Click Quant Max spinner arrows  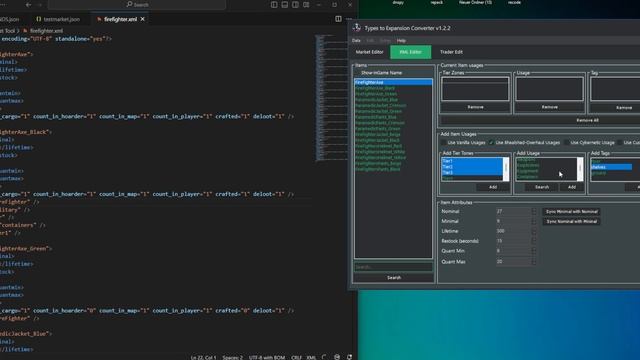point(534,262)
